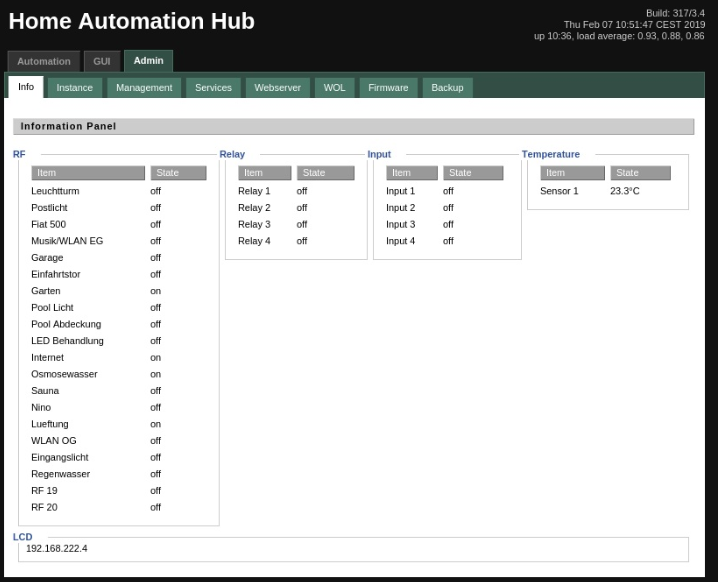718x582 pixels.
Task: Select the Garage RF item
Action: tap(47, 258)
